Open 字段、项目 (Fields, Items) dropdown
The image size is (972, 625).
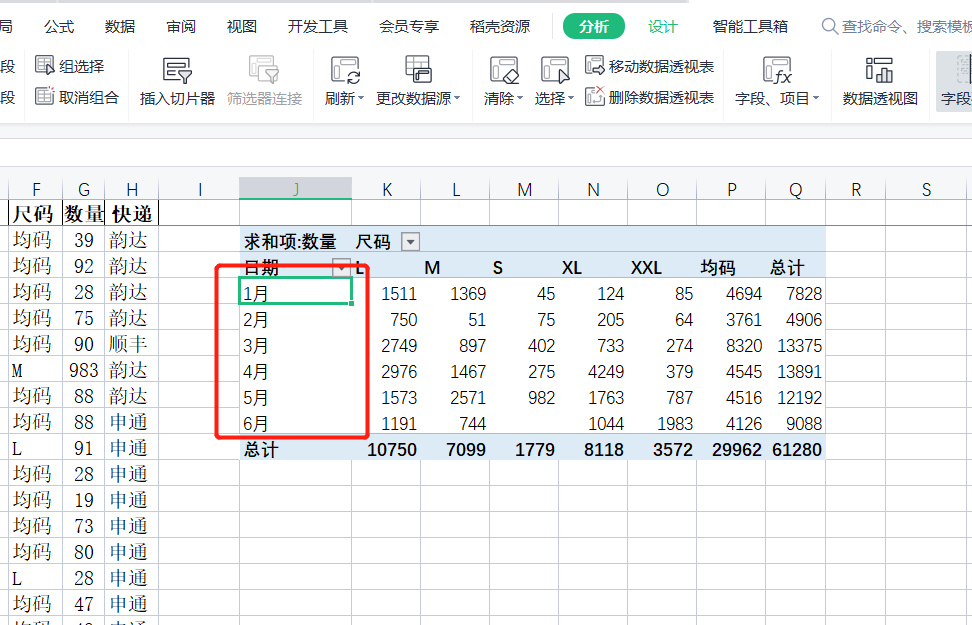tap(777, 99)
